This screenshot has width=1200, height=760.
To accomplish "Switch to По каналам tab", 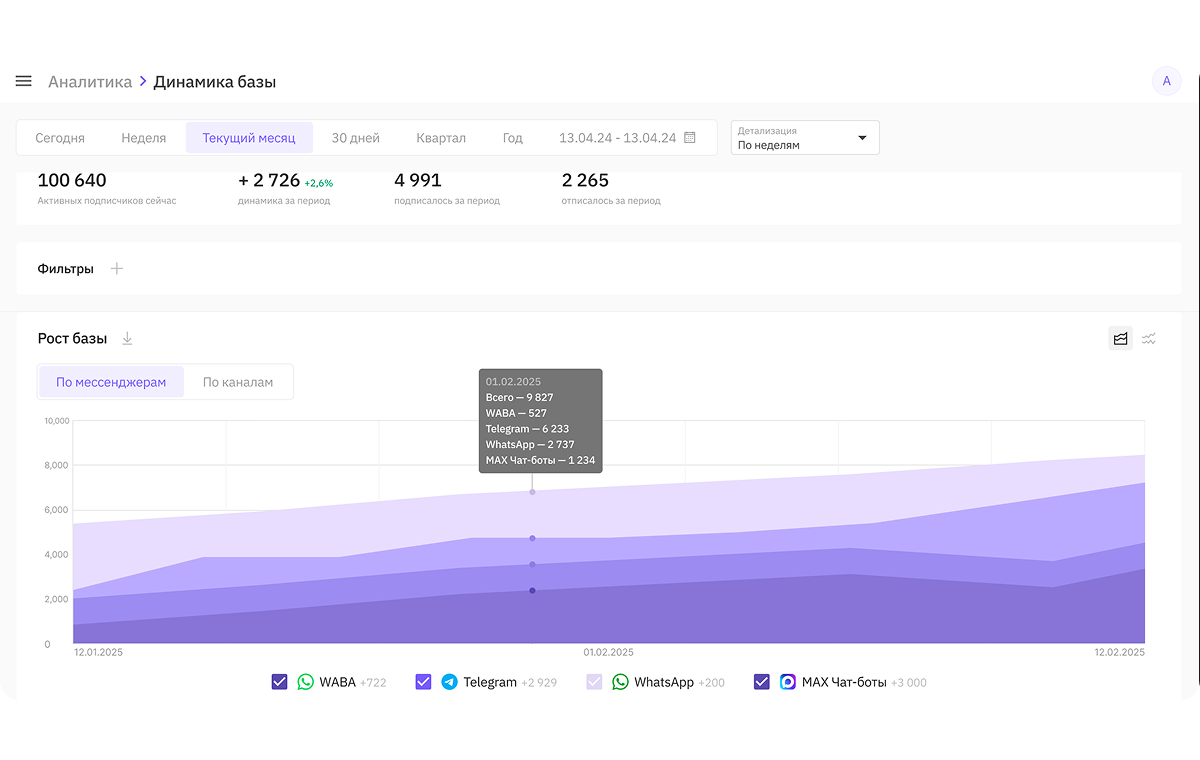I will 238,382.
